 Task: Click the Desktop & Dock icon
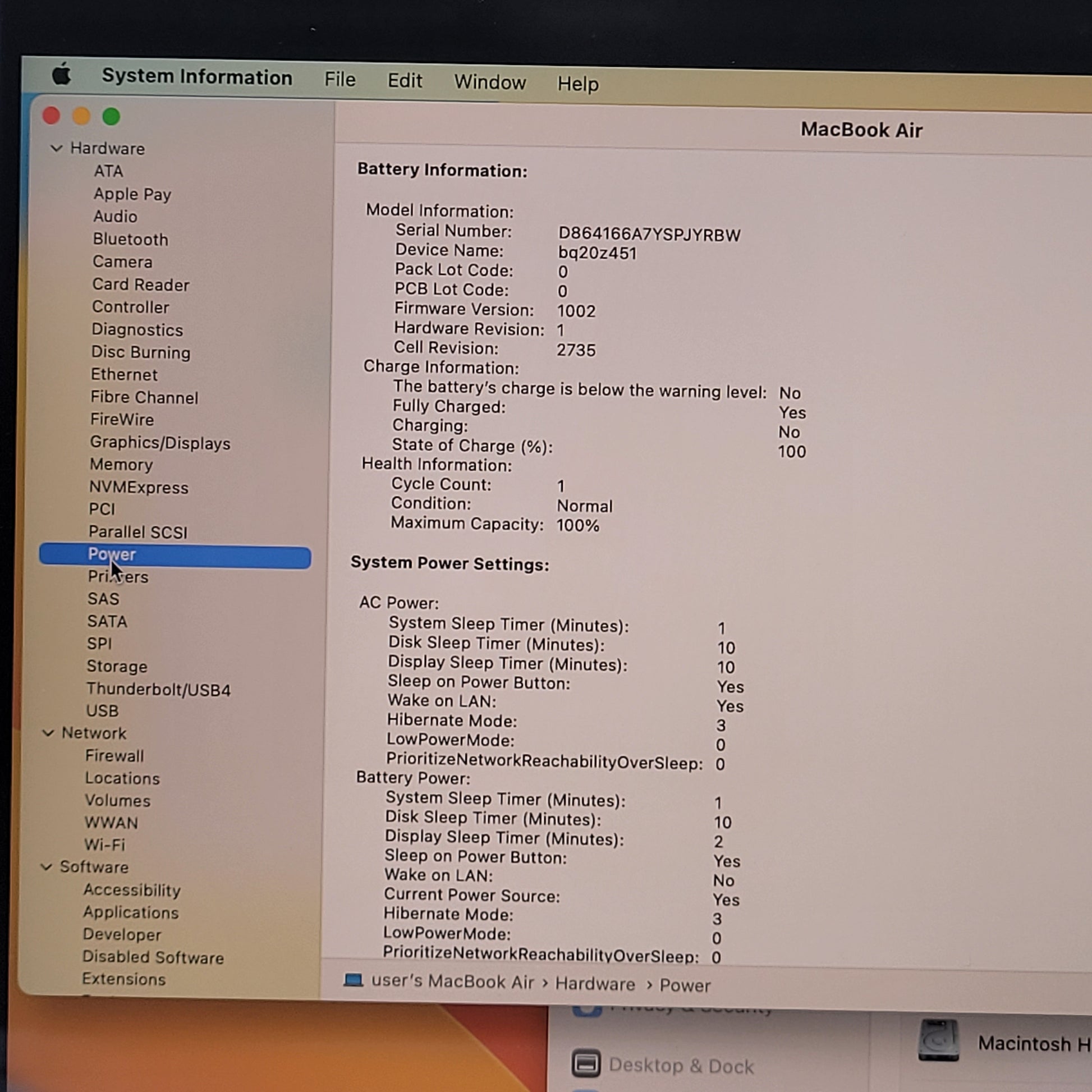586,1063
